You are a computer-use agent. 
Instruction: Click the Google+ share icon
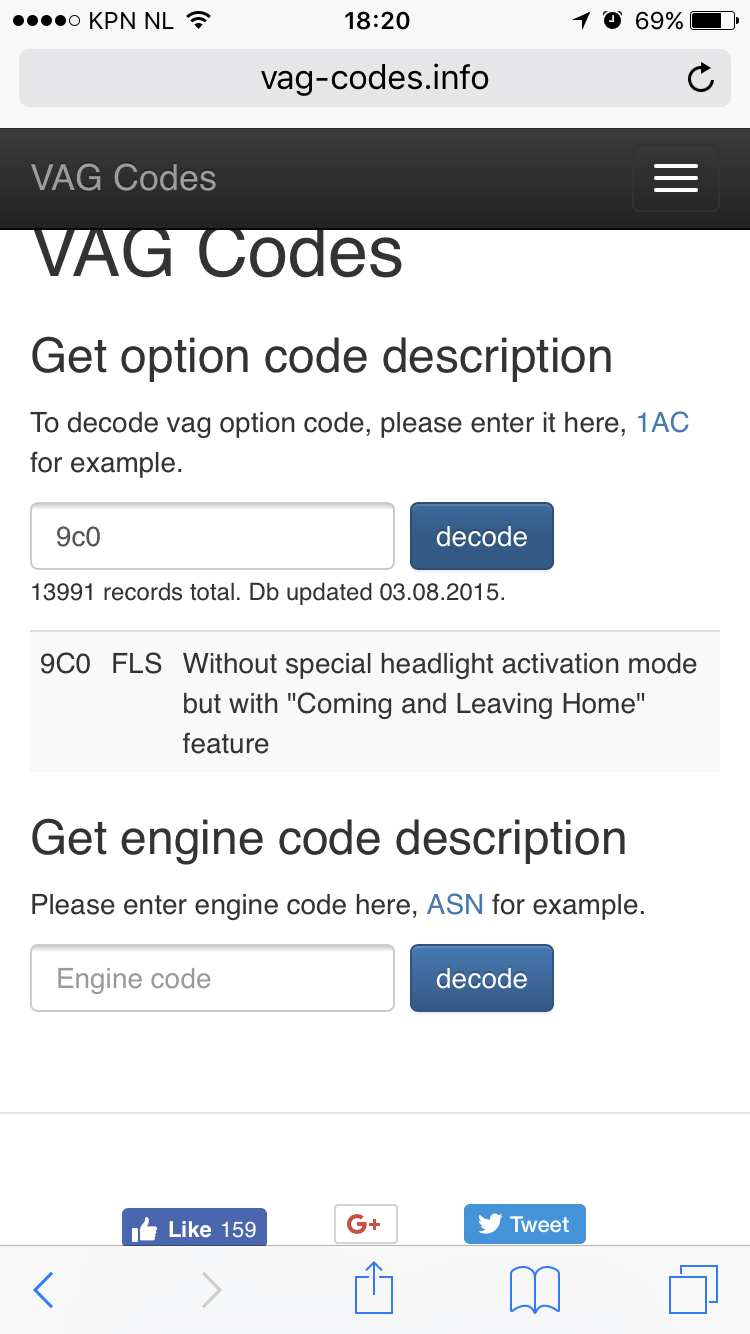365,1224
